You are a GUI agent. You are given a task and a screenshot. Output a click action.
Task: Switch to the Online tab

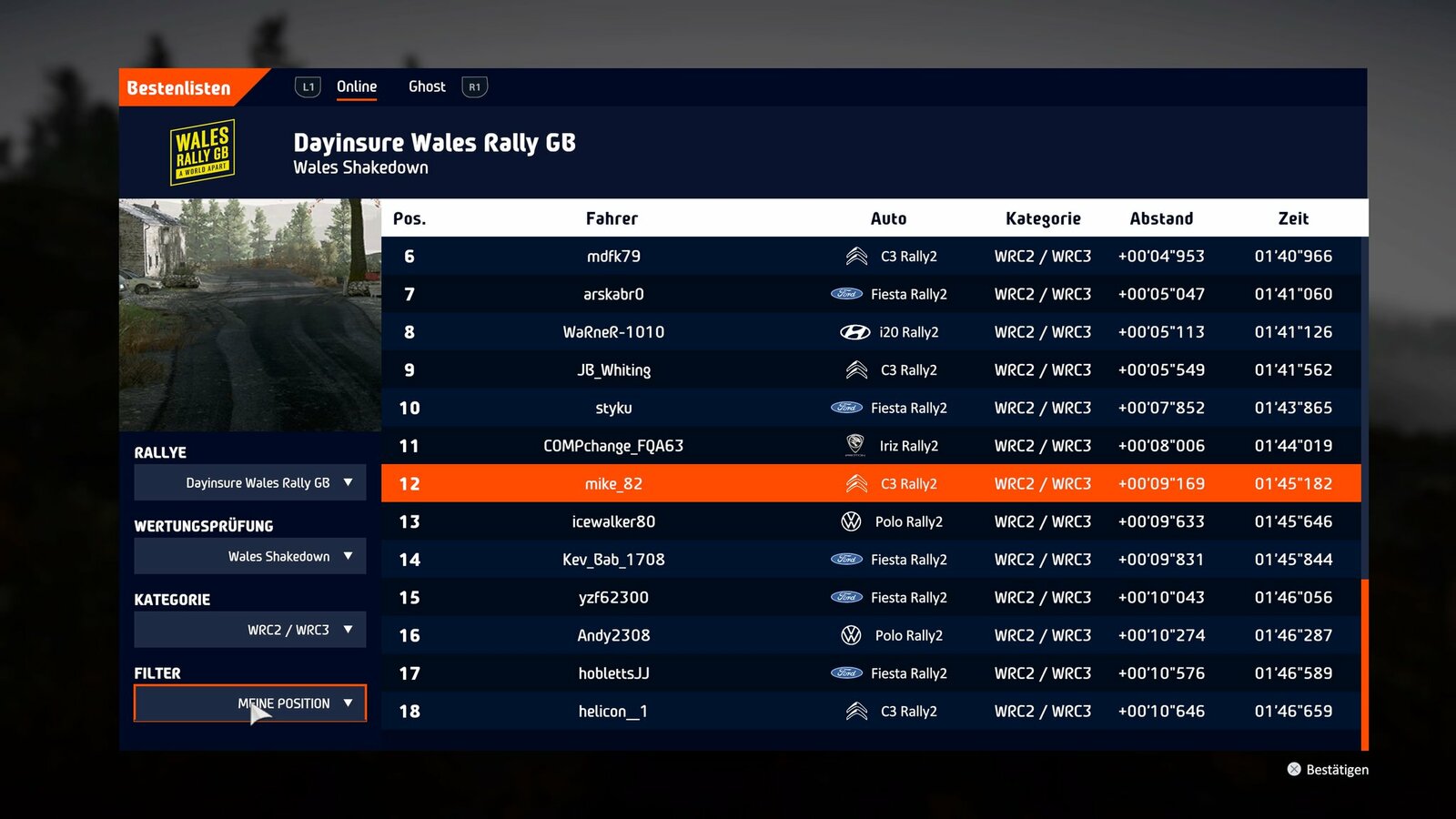click(x=357, y=86)
